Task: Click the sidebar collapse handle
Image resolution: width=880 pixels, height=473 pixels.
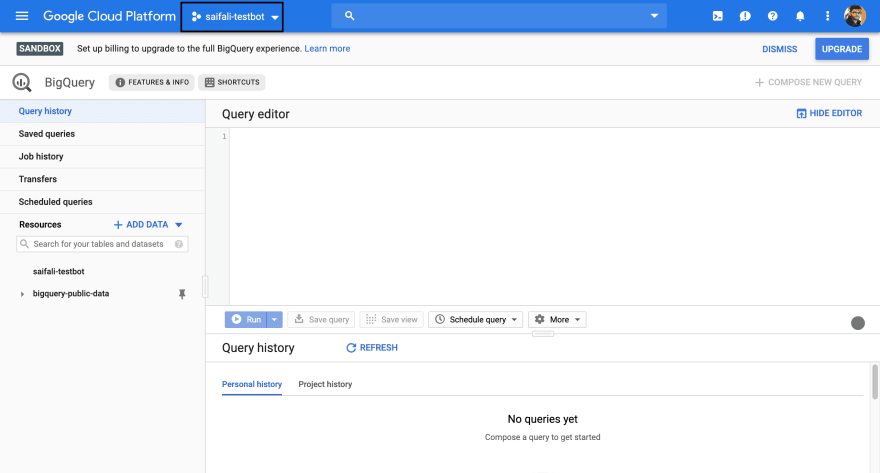Action: pos(205,287)
